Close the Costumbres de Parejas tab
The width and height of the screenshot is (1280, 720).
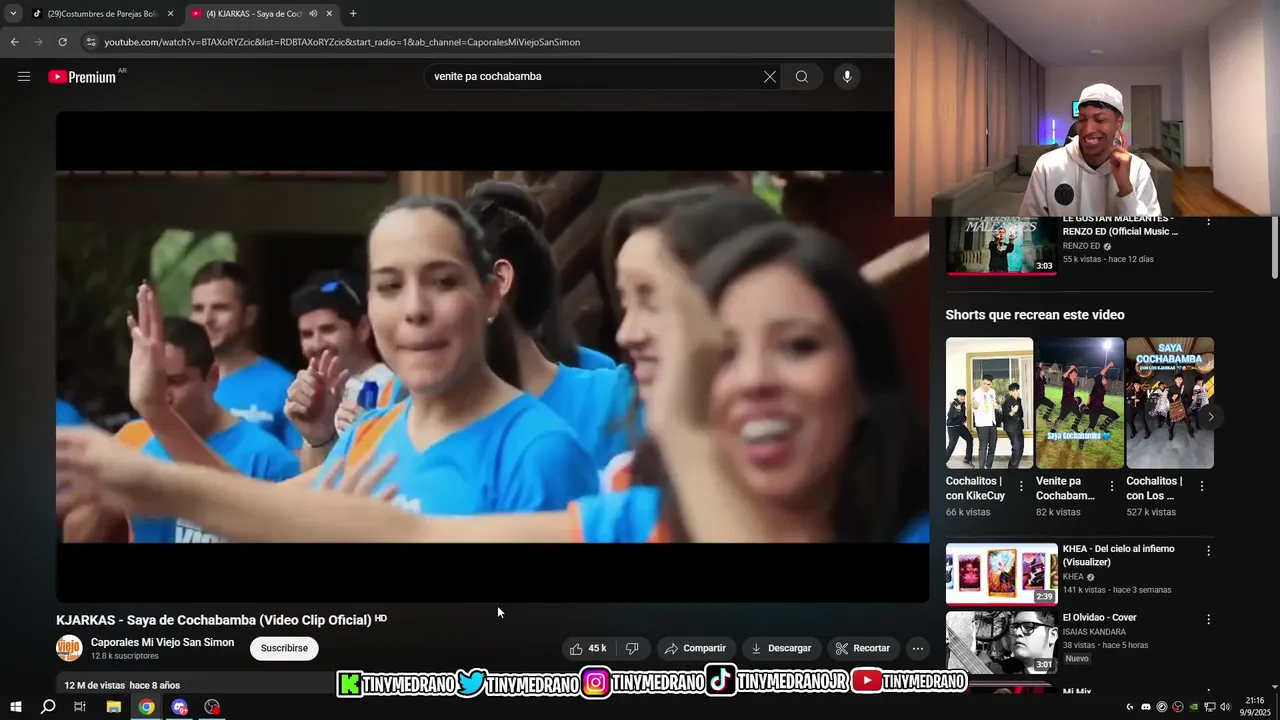pyautogui.click(x=170, y=13)
